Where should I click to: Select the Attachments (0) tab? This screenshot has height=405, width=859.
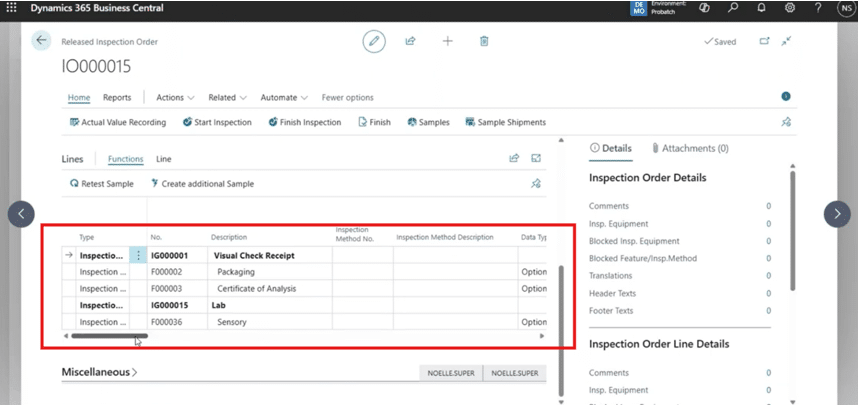pyautogui.click(x=690, y=149)
